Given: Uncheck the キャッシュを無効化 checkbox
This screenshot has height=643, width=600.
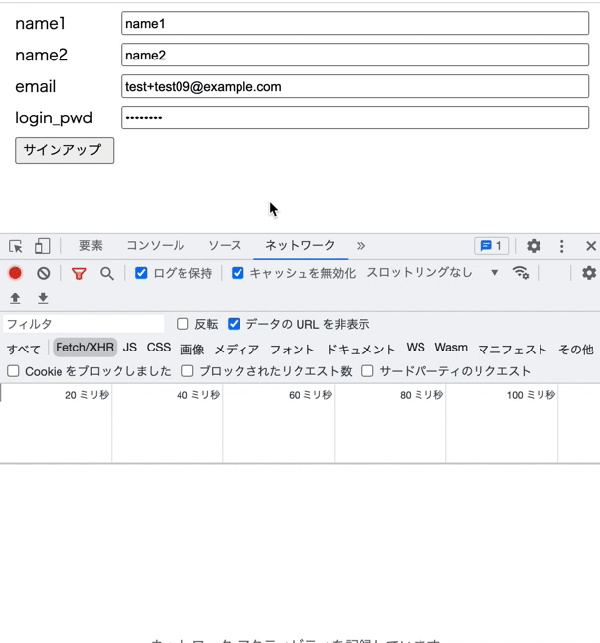Looking at the screenshot, I should 237,273.
